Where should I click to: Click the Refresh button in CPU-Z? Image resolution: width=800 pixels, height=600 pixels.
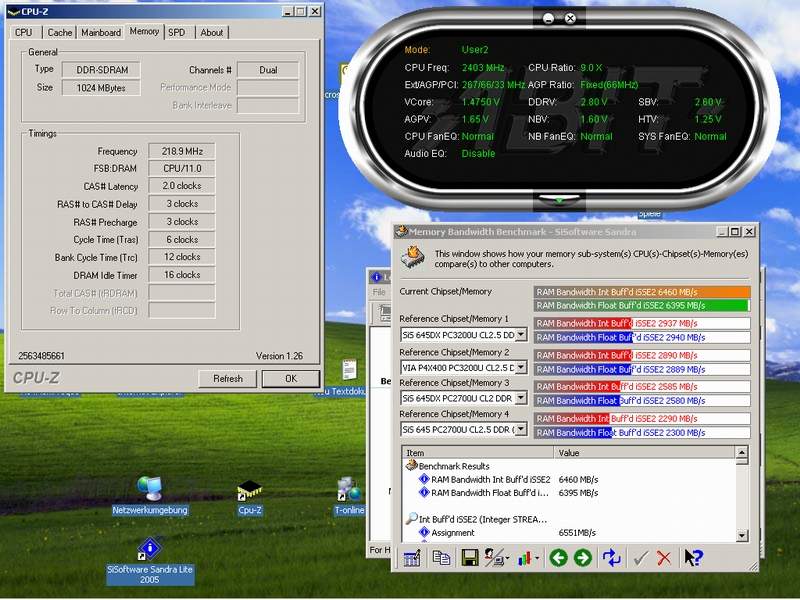228,379
